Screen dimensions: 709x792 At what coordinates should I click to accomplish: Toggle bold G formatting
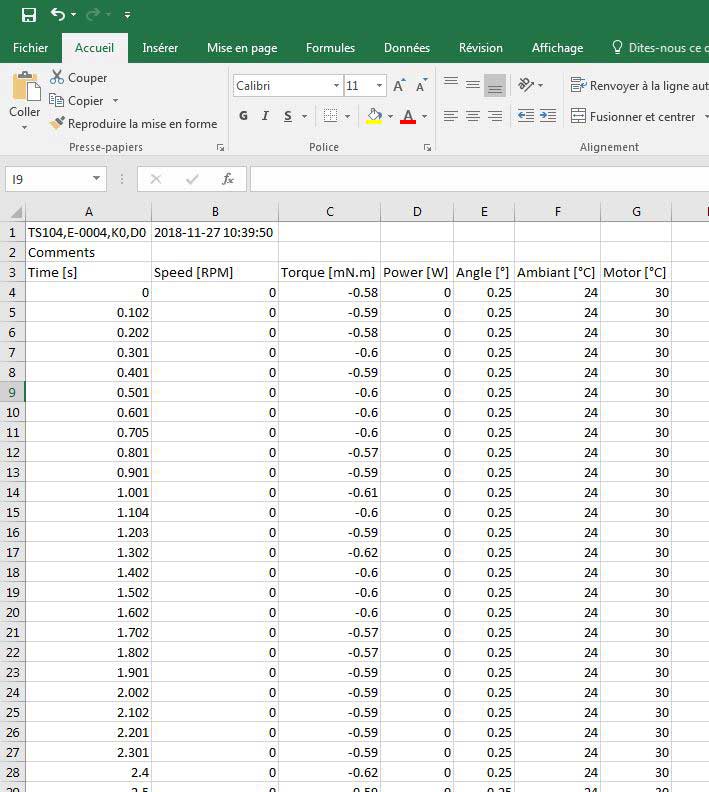pyautogui.click(x=243, y=117)
